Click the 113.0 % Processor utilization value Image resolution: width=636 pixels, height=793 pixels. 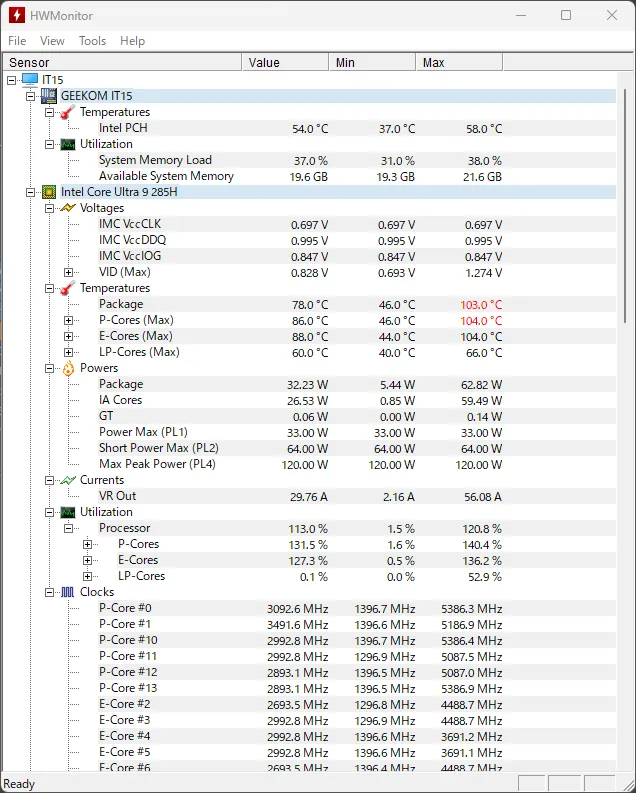click(308, 529)
